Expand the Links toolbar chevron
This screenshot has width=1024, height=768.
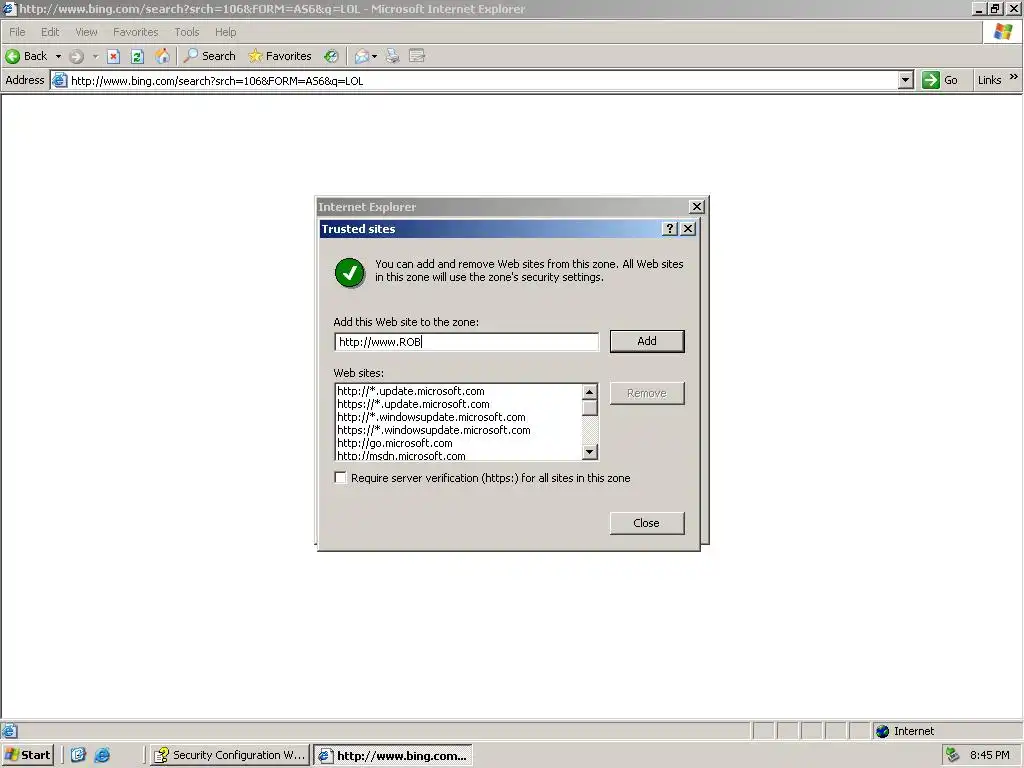[1014, 77]
